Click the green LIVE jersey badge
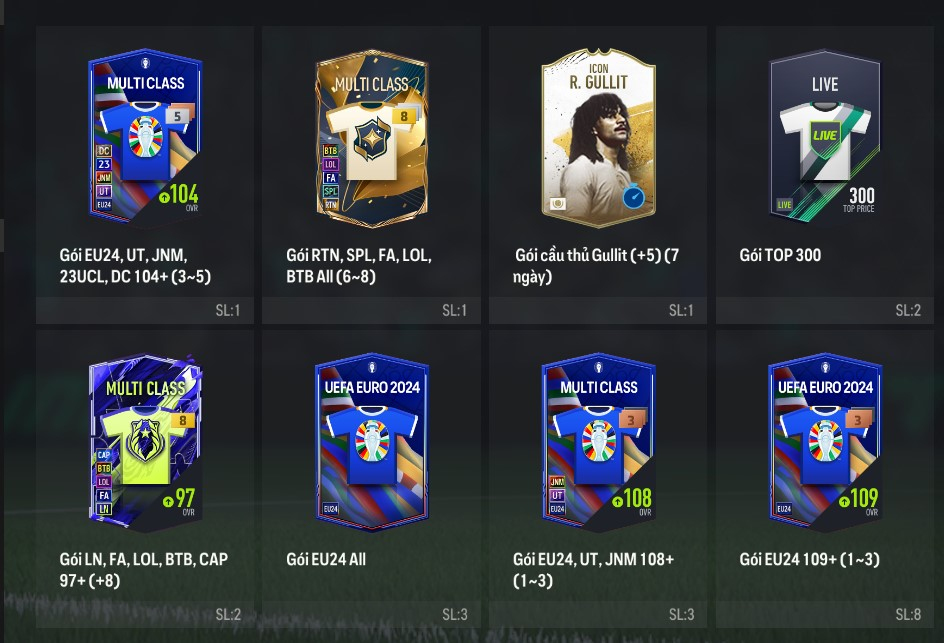This screenshot has height=643, width=944. tap(825, 135)
